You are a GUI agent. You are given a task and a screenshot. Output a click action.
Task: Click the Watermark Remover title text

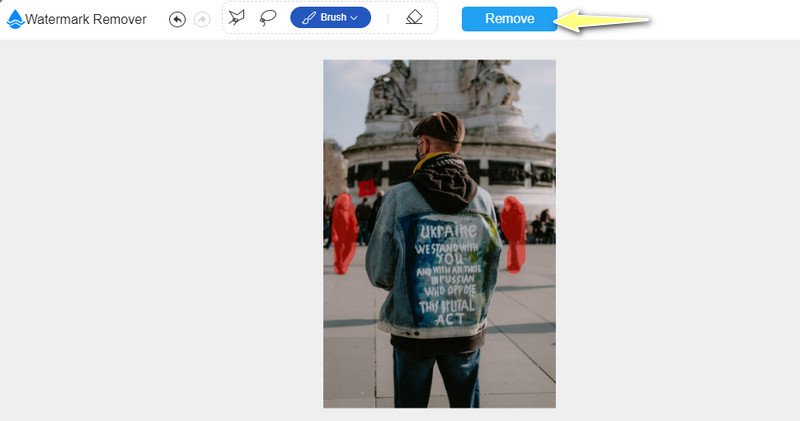click(86, 19)
